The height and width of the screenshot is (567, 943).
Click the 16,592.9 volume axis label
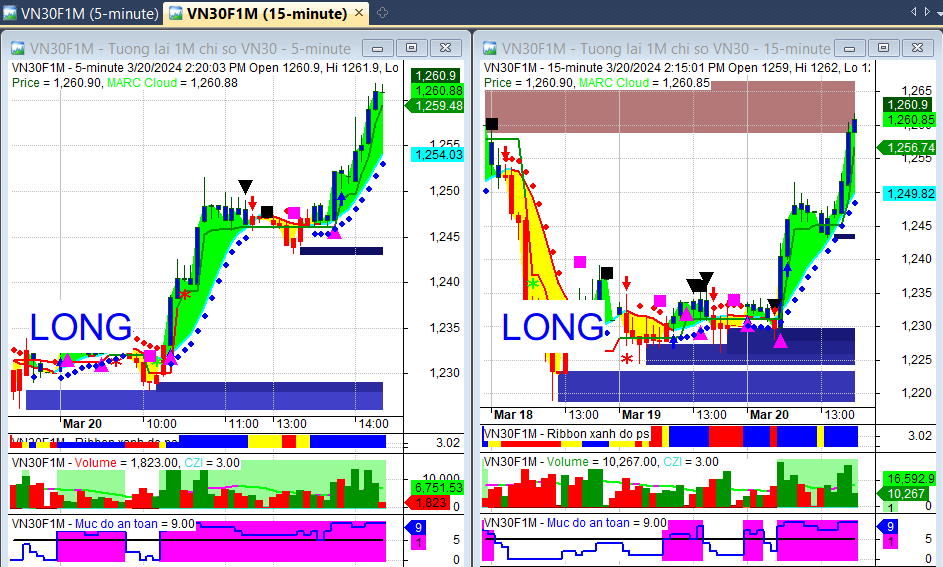click(x=910, y=479)
